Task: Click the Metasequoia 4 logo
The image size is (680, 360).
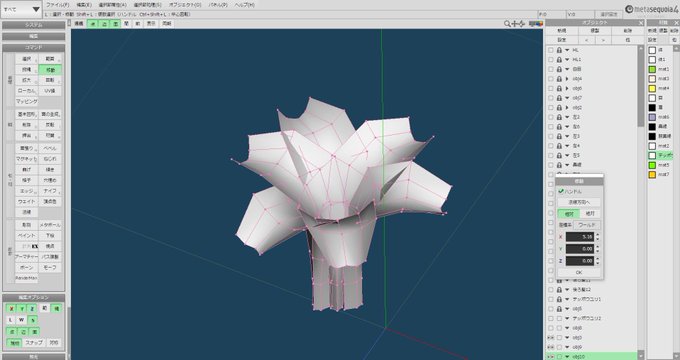Action: point(651,9)
